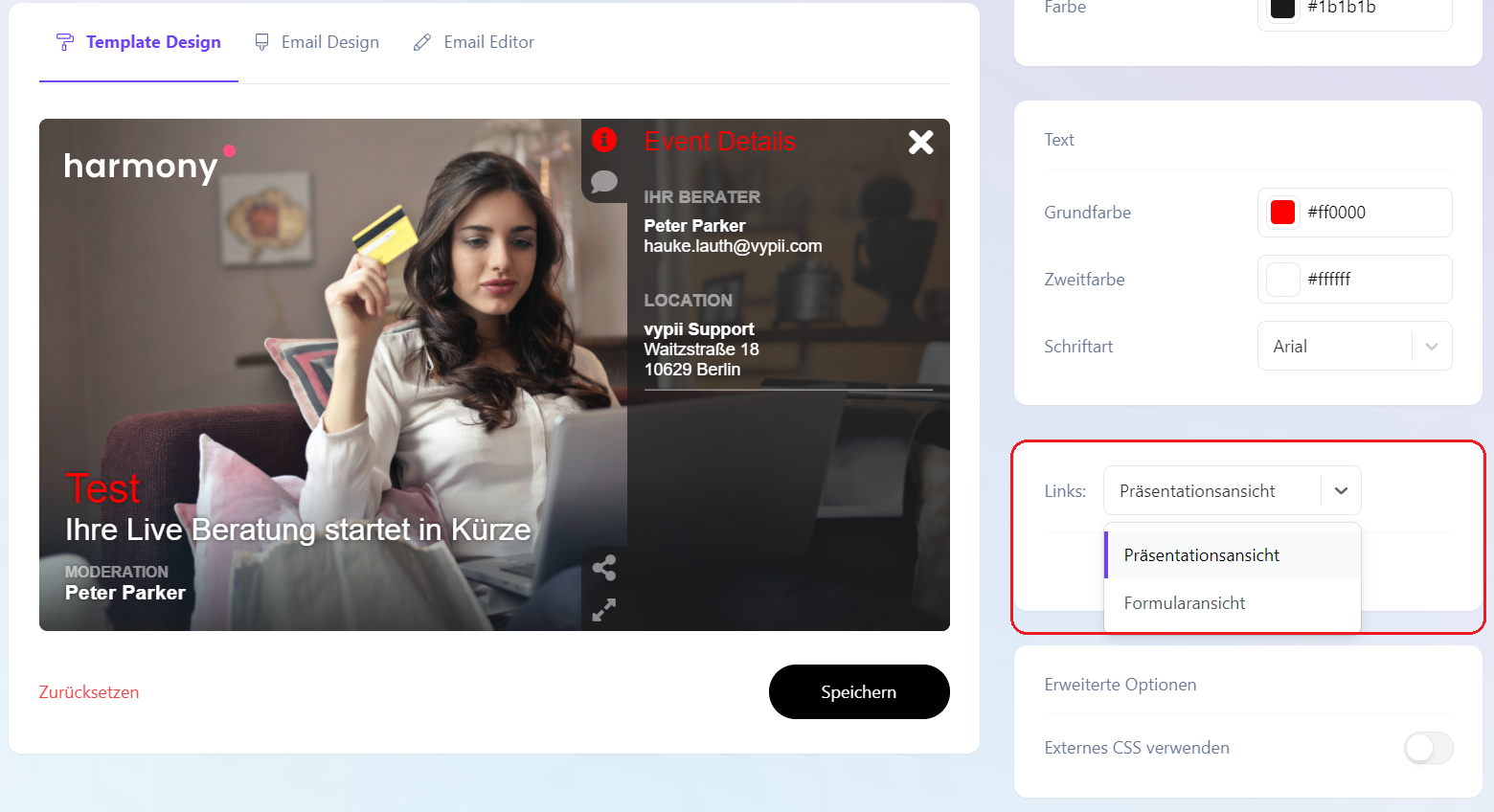Click the Speichern button

point(859,691)
